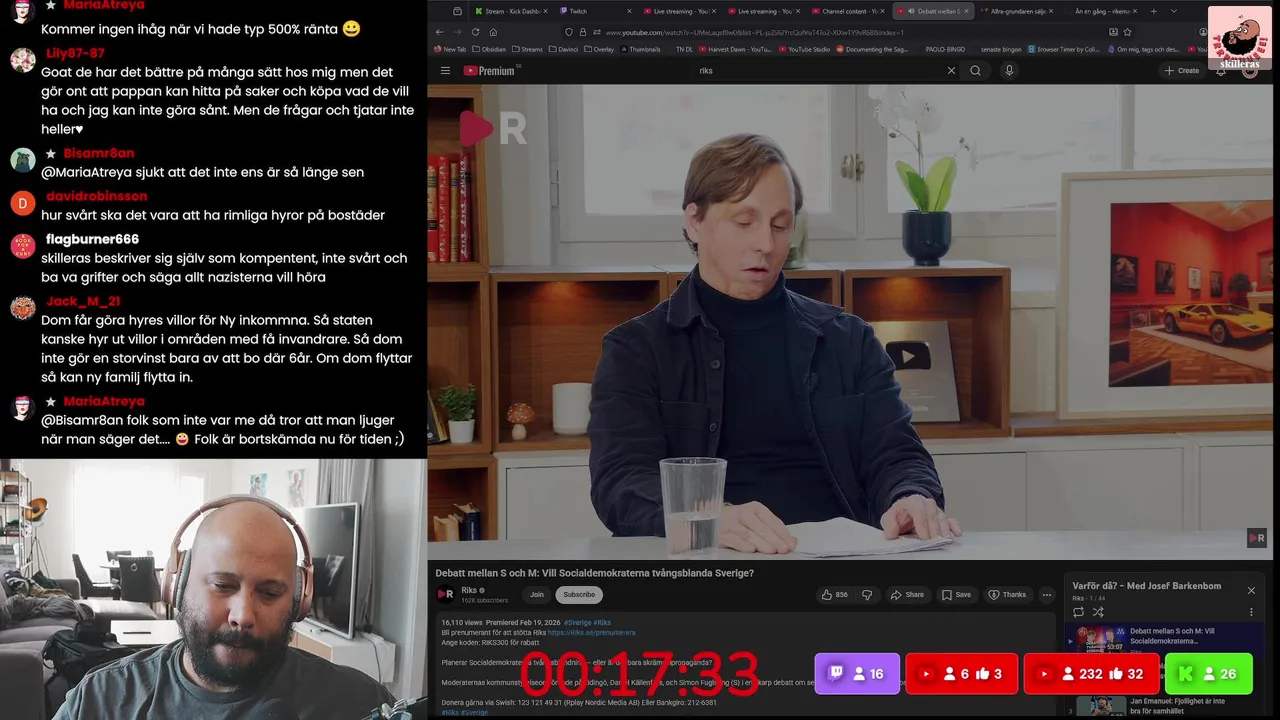This screenshot has height=720, width=1280.
Task: Bookmark this page with star icon
Action: pyautogui.click(x=1127, y=32)
